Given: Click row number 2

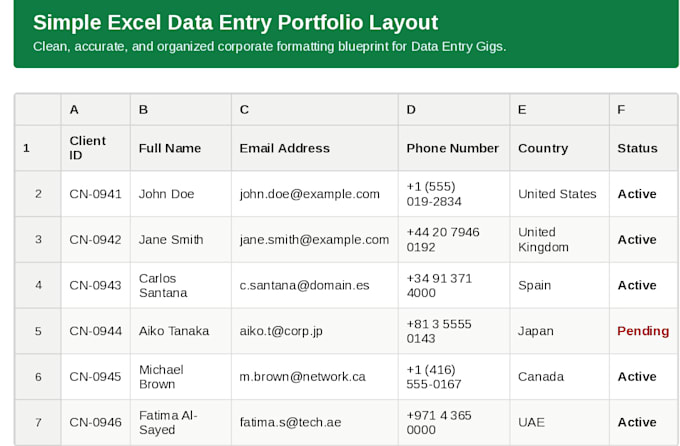Looking at the screenshot, I should [x=38, y=193].
